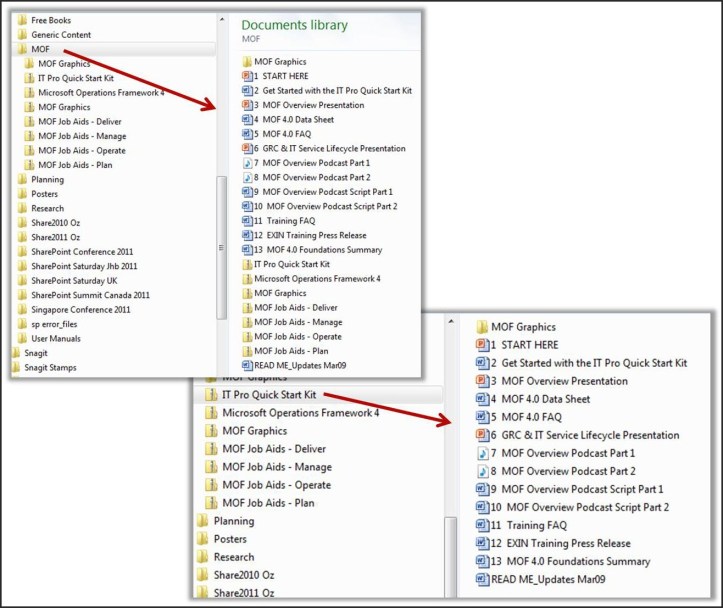Screen dimensions: 723x608
Task: Click the Free Books folder icon
Action: click(21, 20)
